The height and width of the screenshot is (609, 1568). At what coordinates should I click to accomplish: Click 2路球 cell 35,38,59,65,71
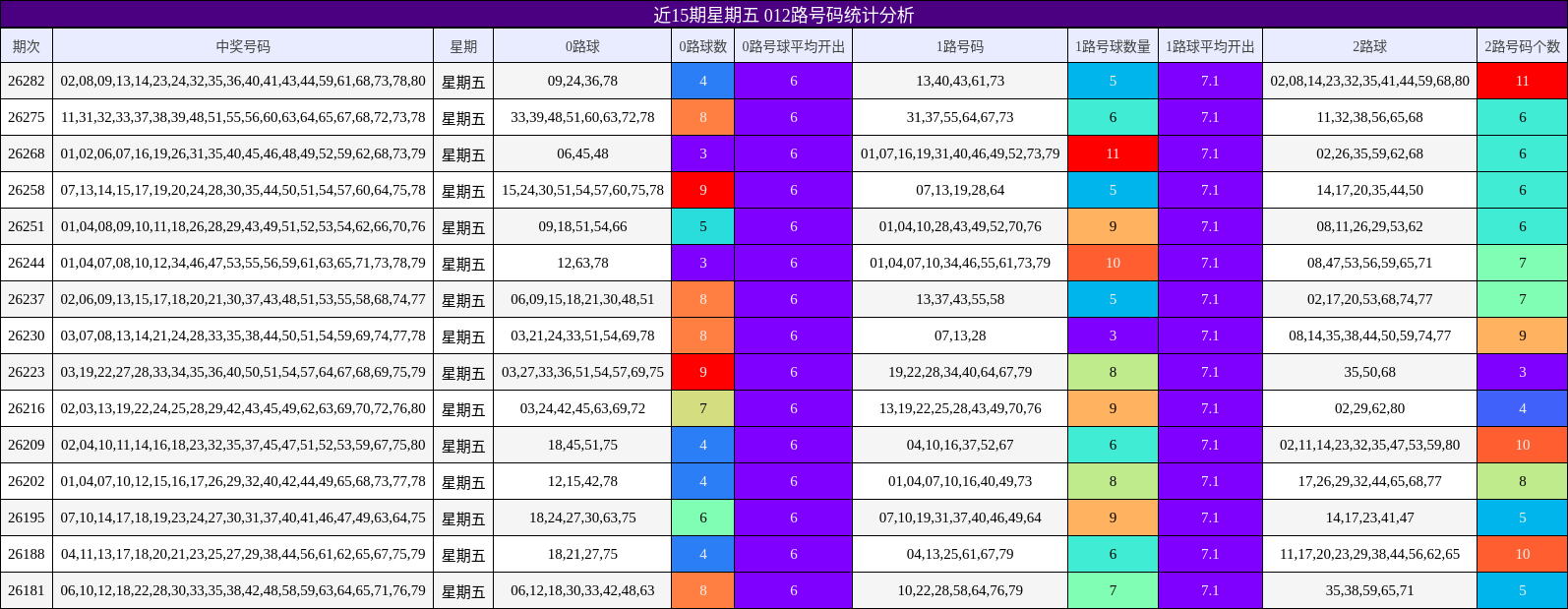(x=1369, y=590)
